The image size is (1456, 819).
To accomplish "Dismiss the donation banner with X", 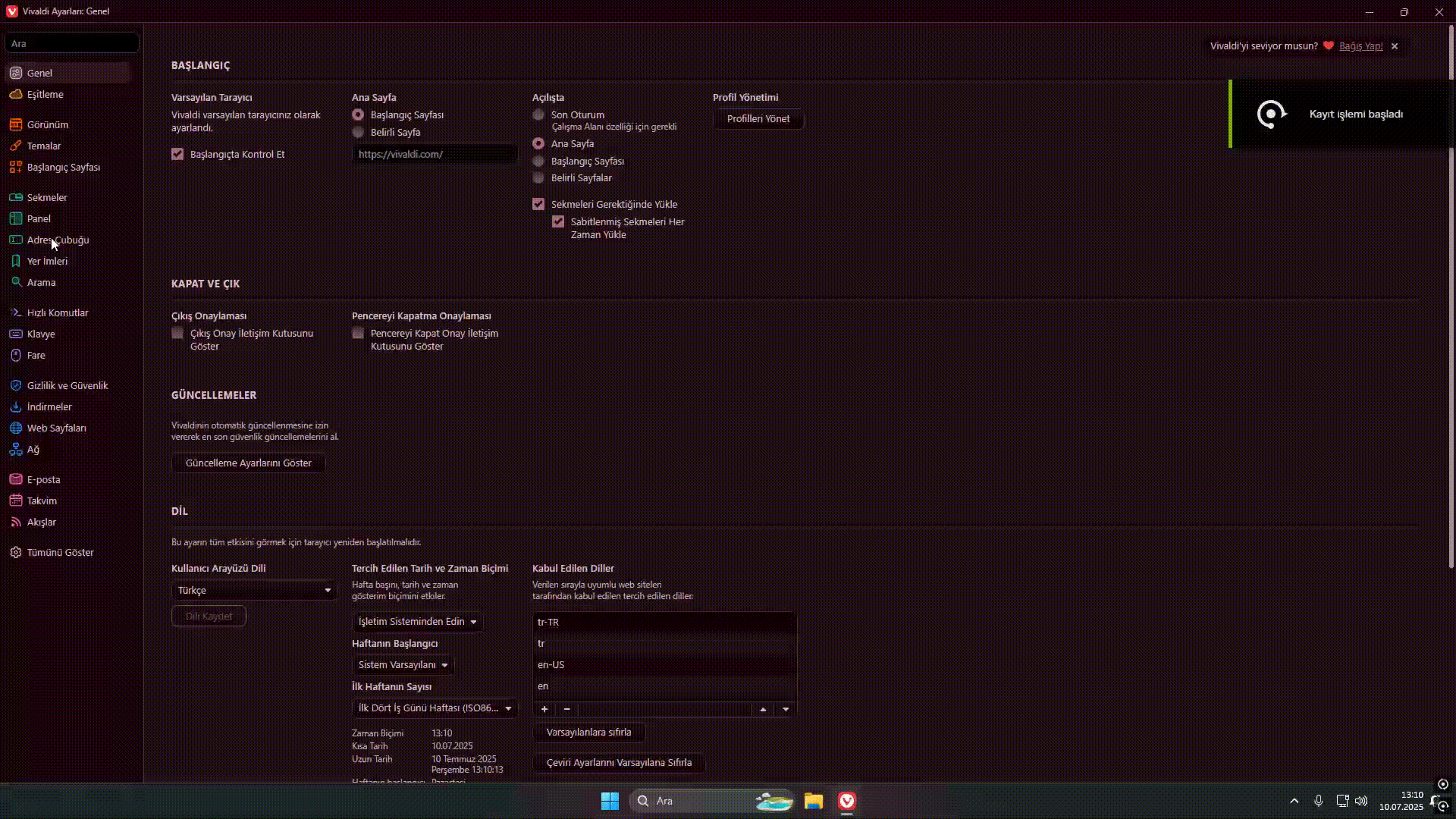I will tap(1395, 46).
